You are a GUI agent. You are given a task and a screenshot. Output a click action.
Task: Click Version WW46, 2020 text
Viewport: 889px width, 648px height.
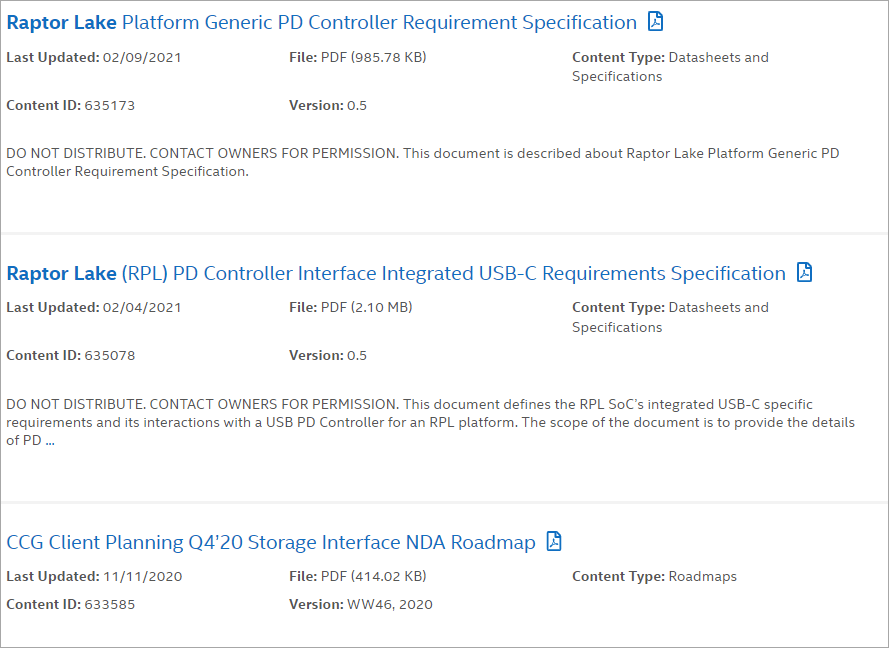pyautogui.click(x=361, y=604)
